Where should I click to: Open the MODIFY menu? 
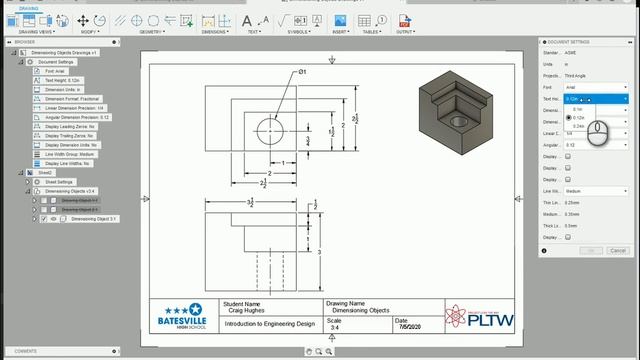pyautogui.click(x=89, y=32)
